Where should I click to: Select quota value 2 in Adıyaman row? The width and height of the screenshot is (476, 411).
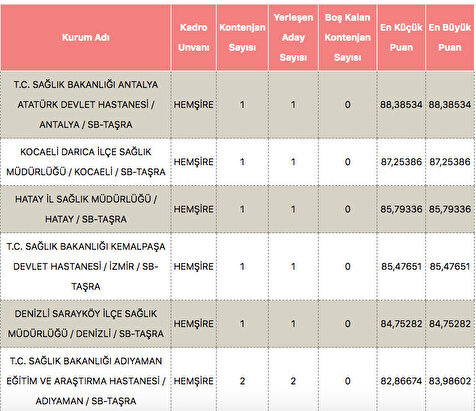point(242,381)
